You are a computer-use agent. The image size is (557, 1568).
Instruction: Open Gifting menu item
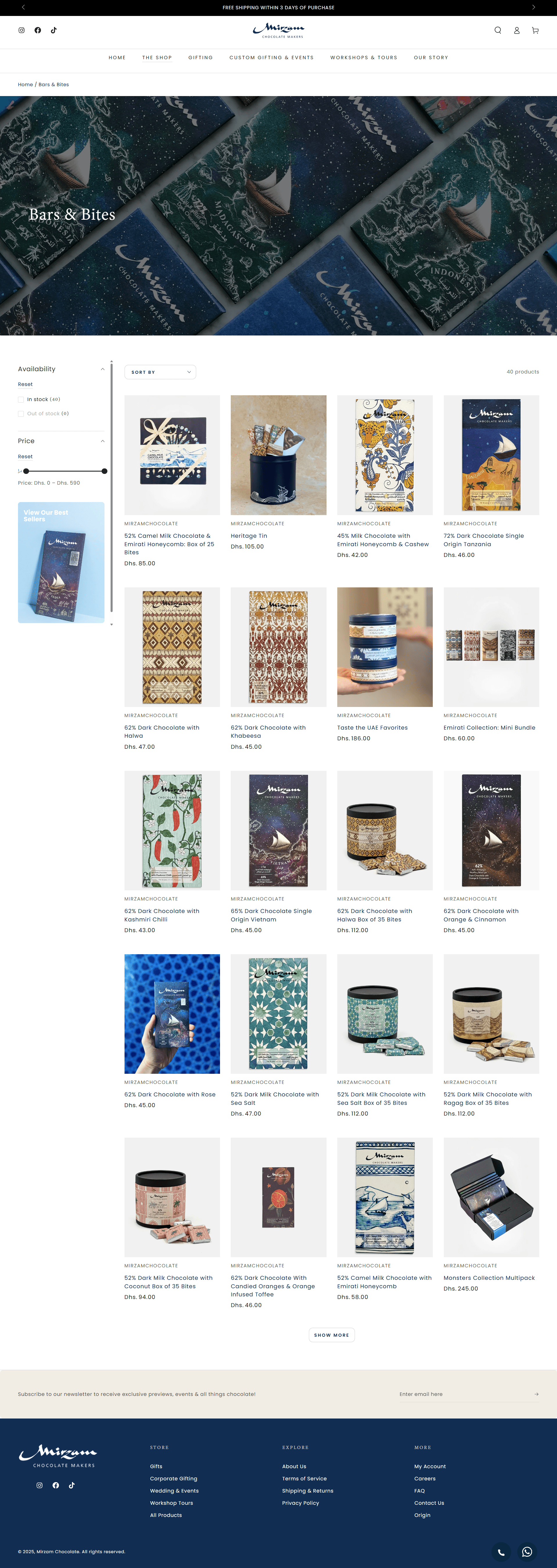(x=200, y=58)
